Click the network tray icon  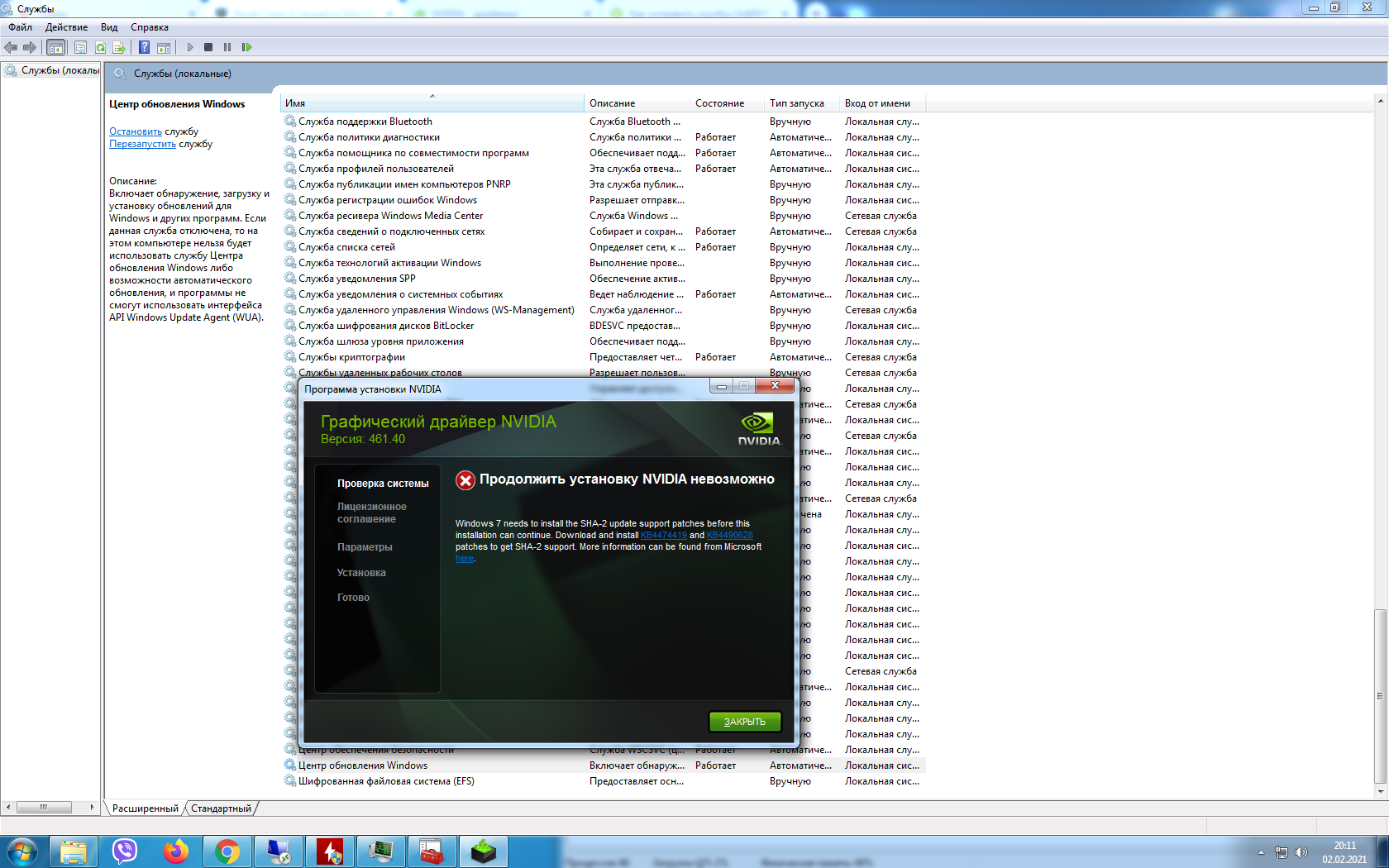1282,852
